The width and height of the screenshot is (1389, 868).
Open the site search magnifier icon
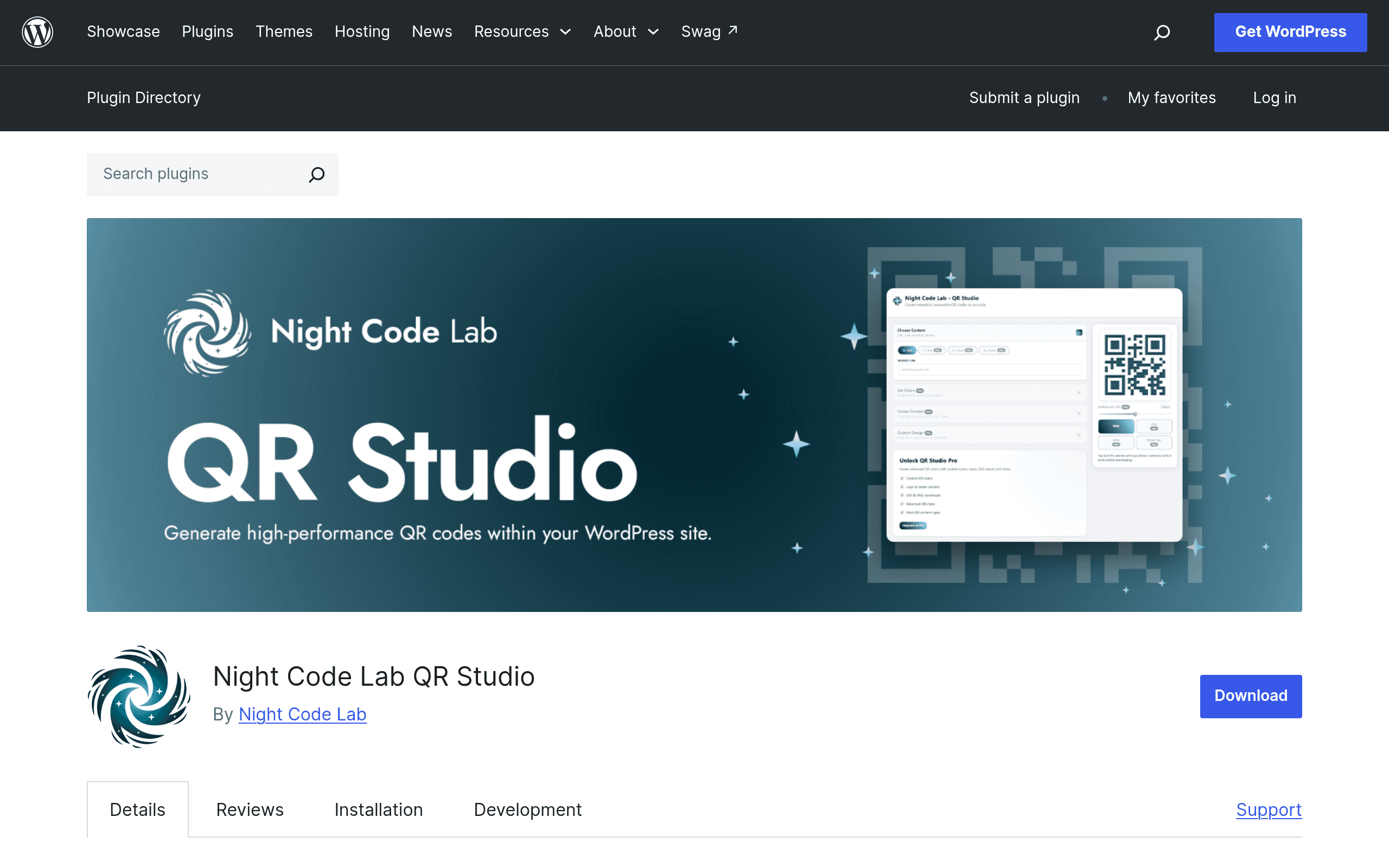tap(1162, 32)
